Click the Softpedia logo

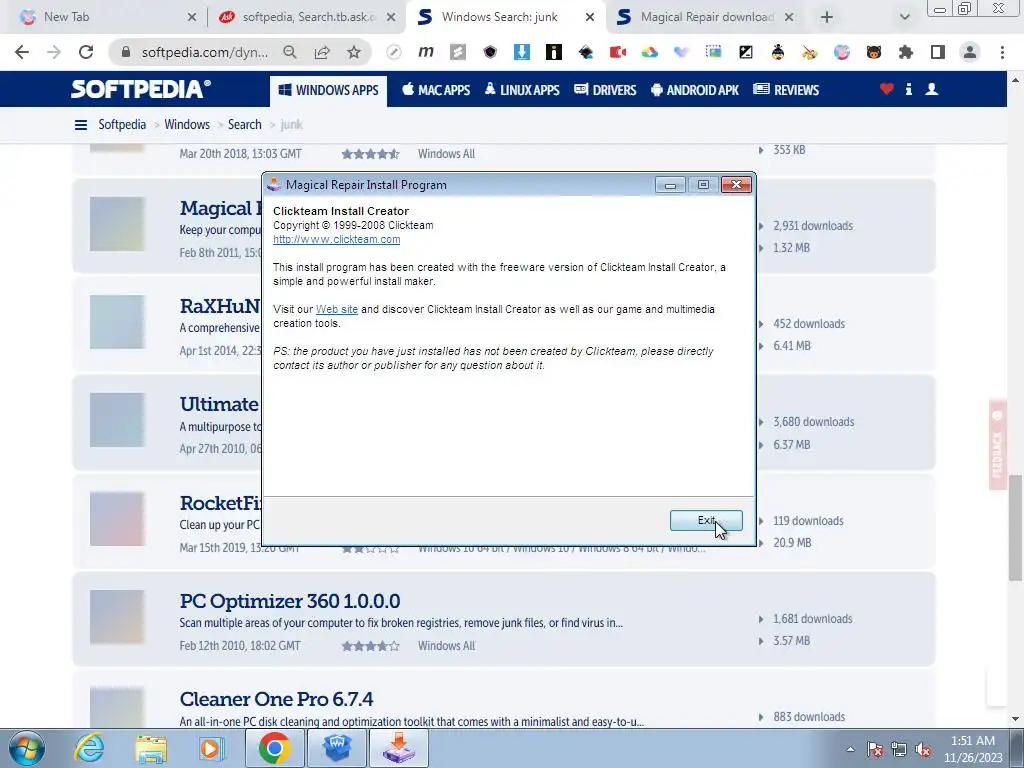(140, 89)
